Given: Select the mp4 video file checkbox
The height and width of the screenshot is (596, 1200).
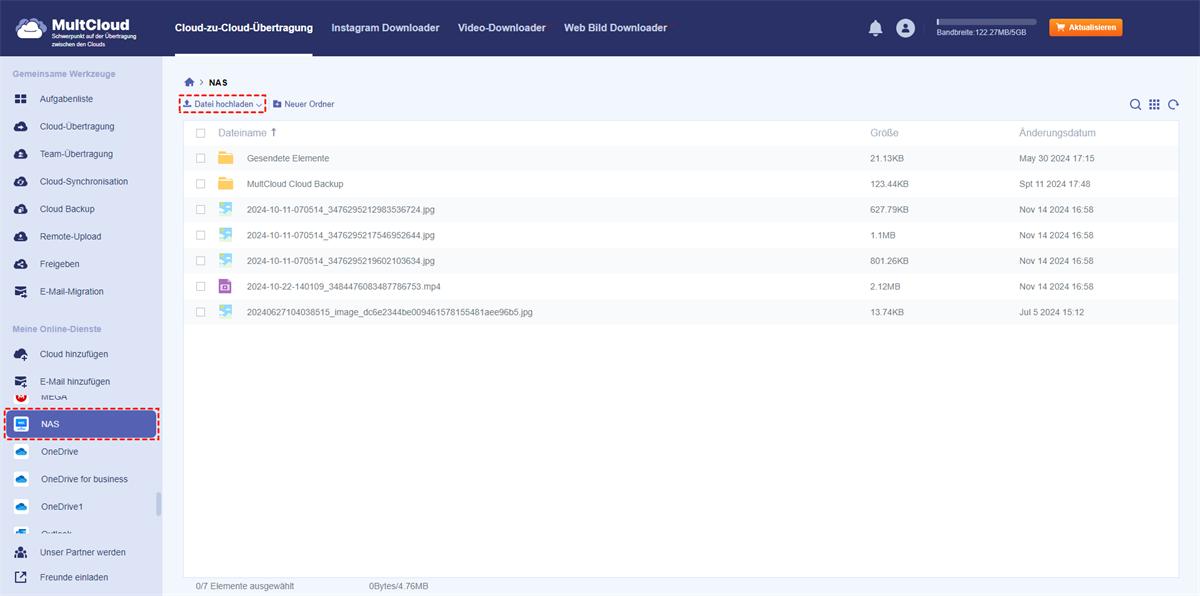Looking at the screenshot, I should (x=200, y=286).
